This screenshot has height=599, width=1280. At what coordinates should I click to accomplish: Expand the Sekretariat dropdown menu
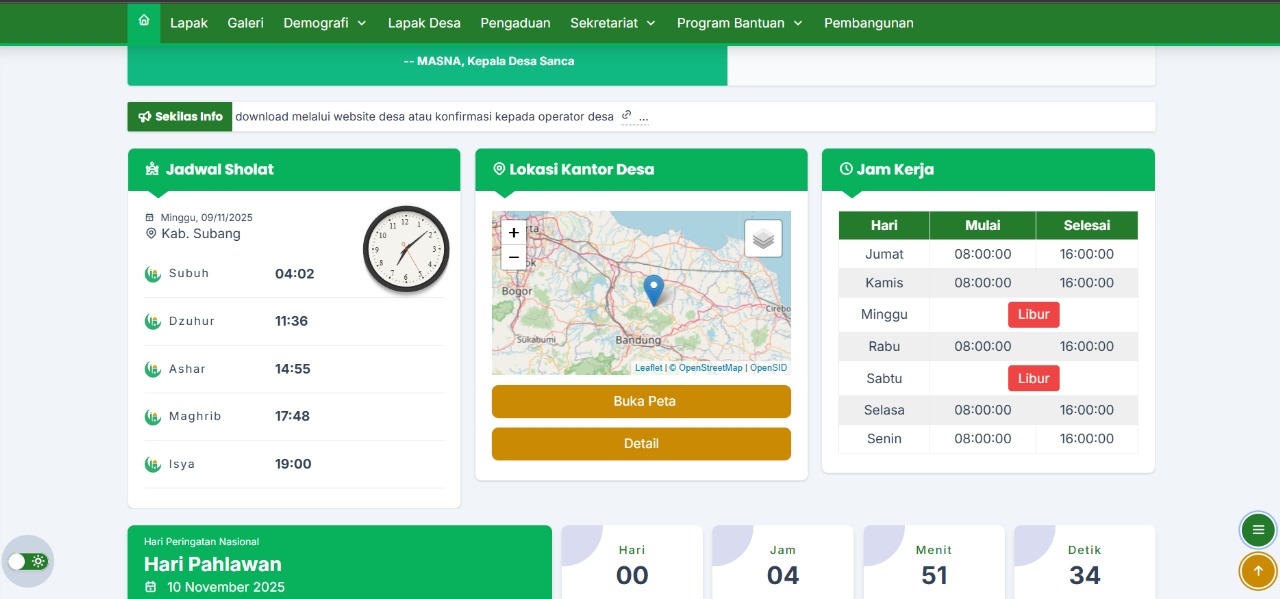[613, 23]
